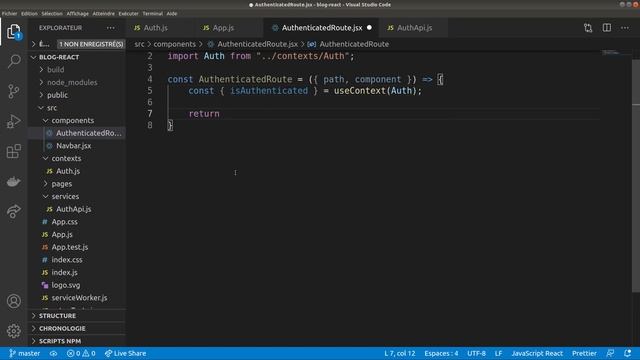Viewport: 640px width, 360px height.
Task: Open the notifications bell icon
Action: click(627, 353)
